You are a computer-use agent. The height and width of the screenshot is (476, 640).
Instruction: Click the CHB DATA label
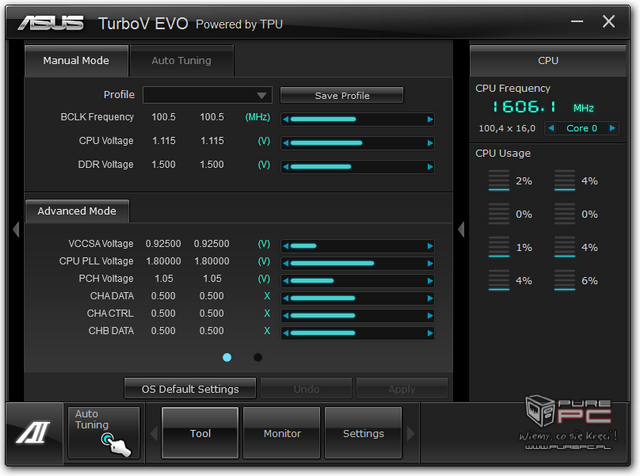111,331
